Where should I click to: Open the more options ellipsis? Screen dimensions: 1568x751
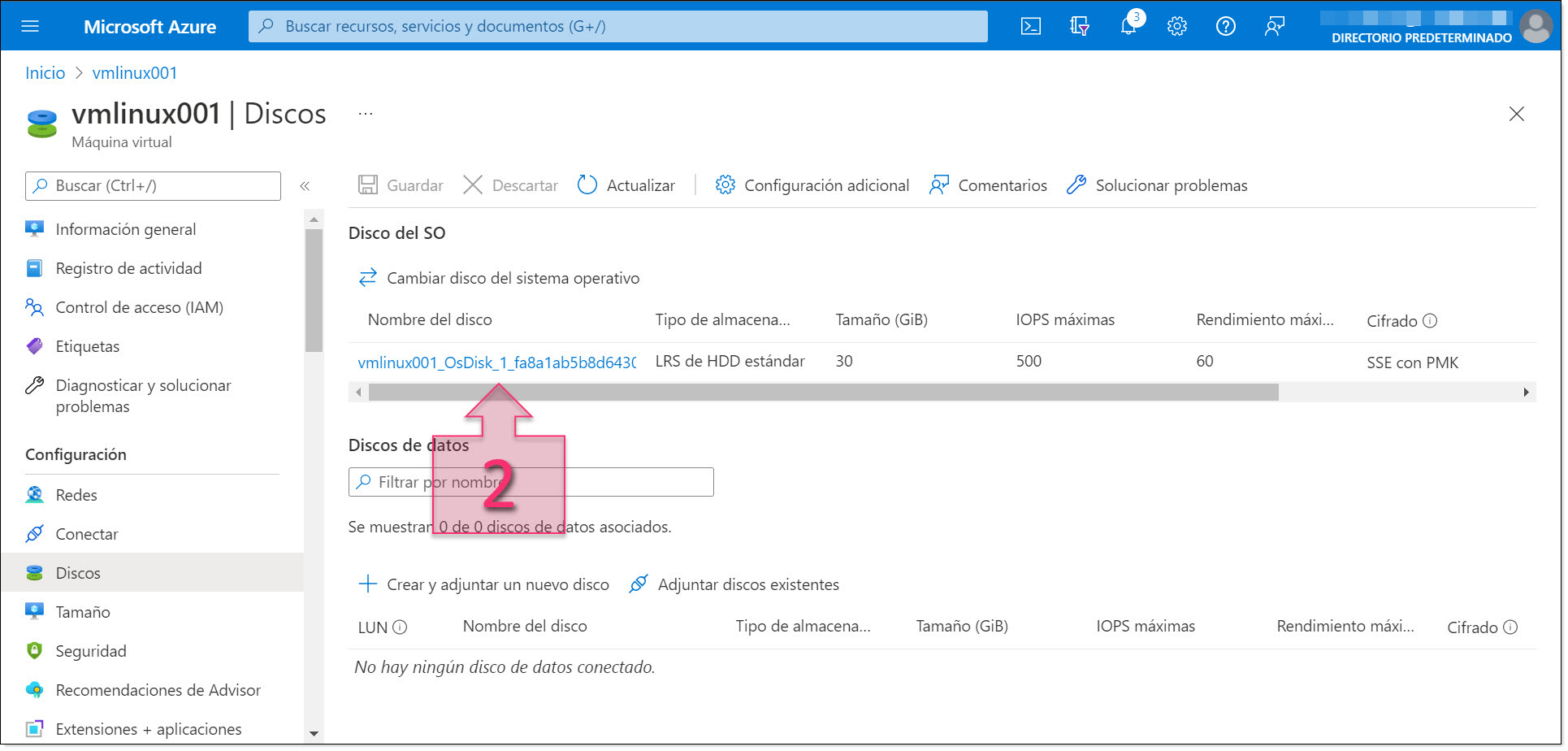pyautogui.click(x=366, y=114)
